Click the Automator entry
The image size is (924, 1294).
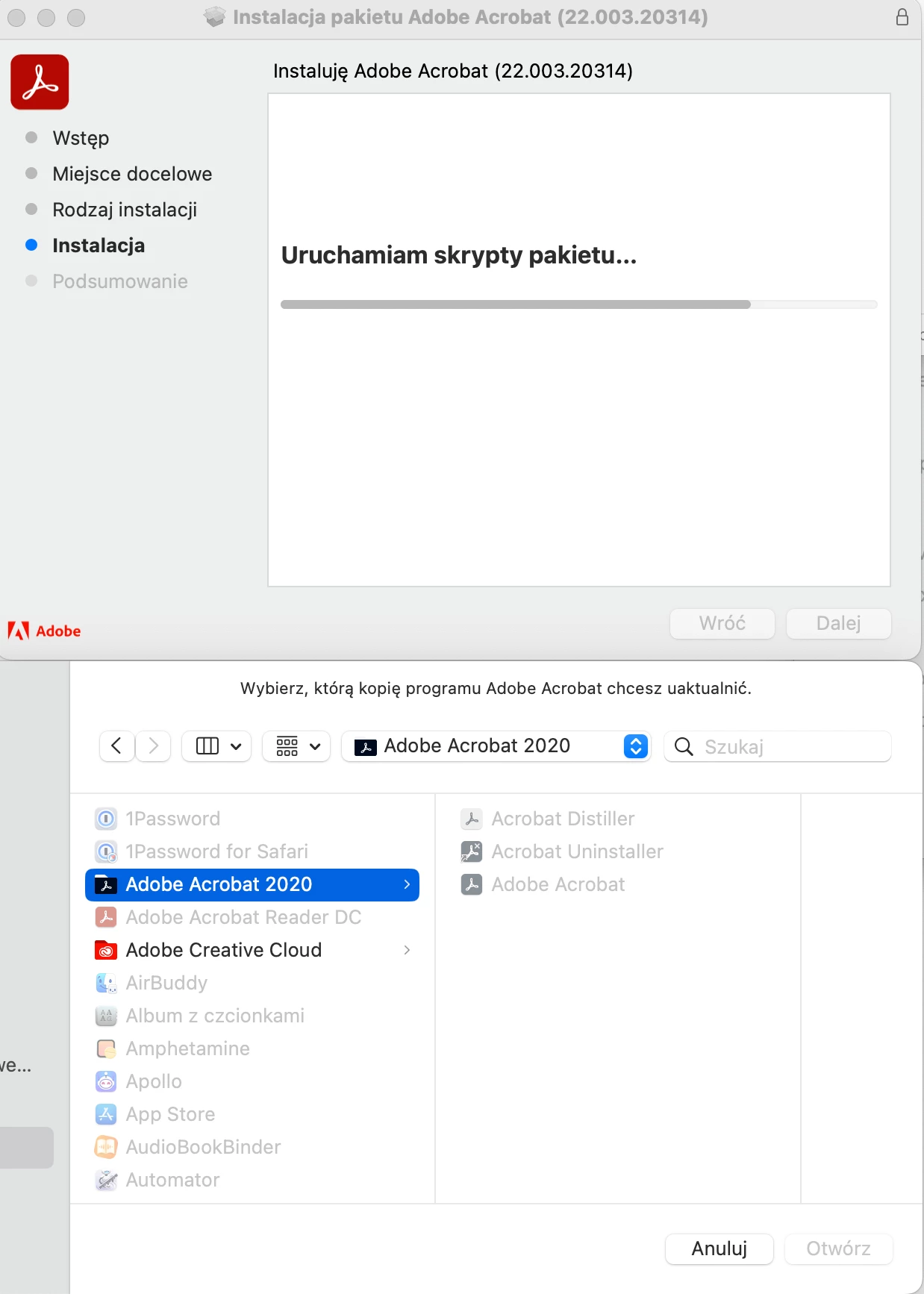click(x=172, y=1180)
